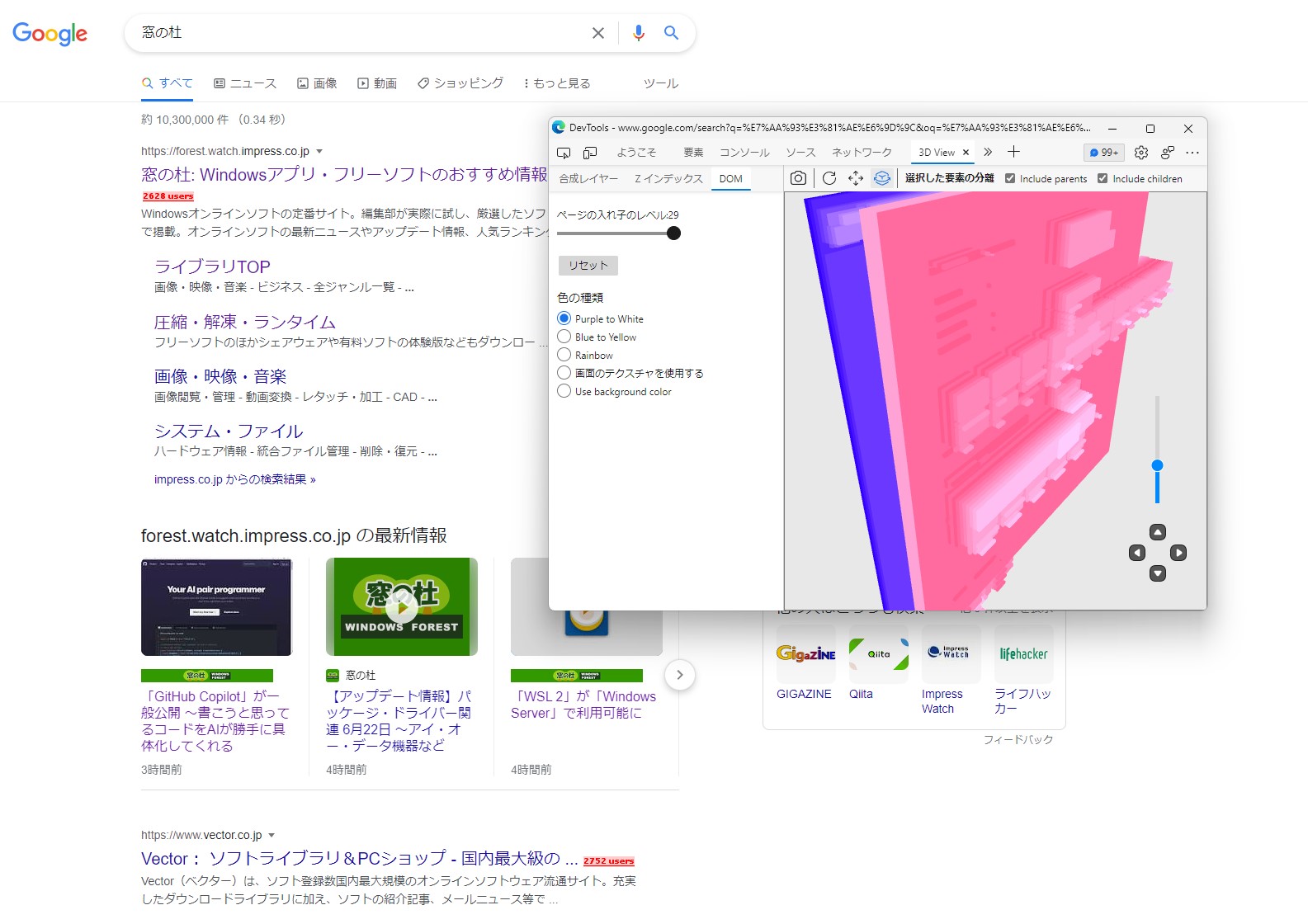
Task: Open ライブラリTOP sitelink
Action: tap(212, 266)
